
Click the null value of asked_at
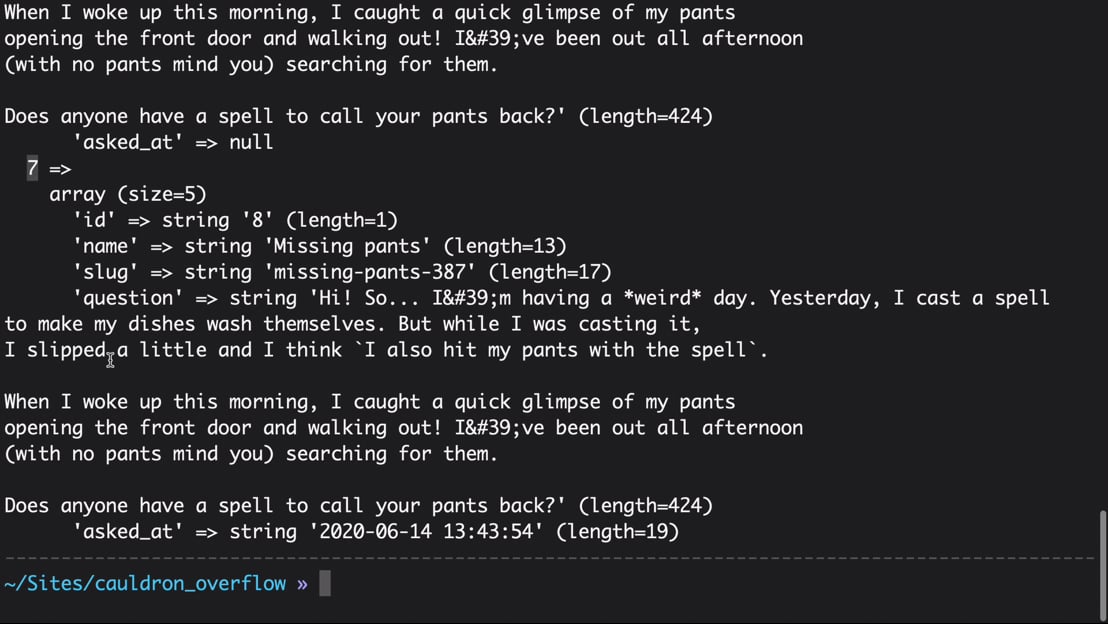click(x=251, y=142)
